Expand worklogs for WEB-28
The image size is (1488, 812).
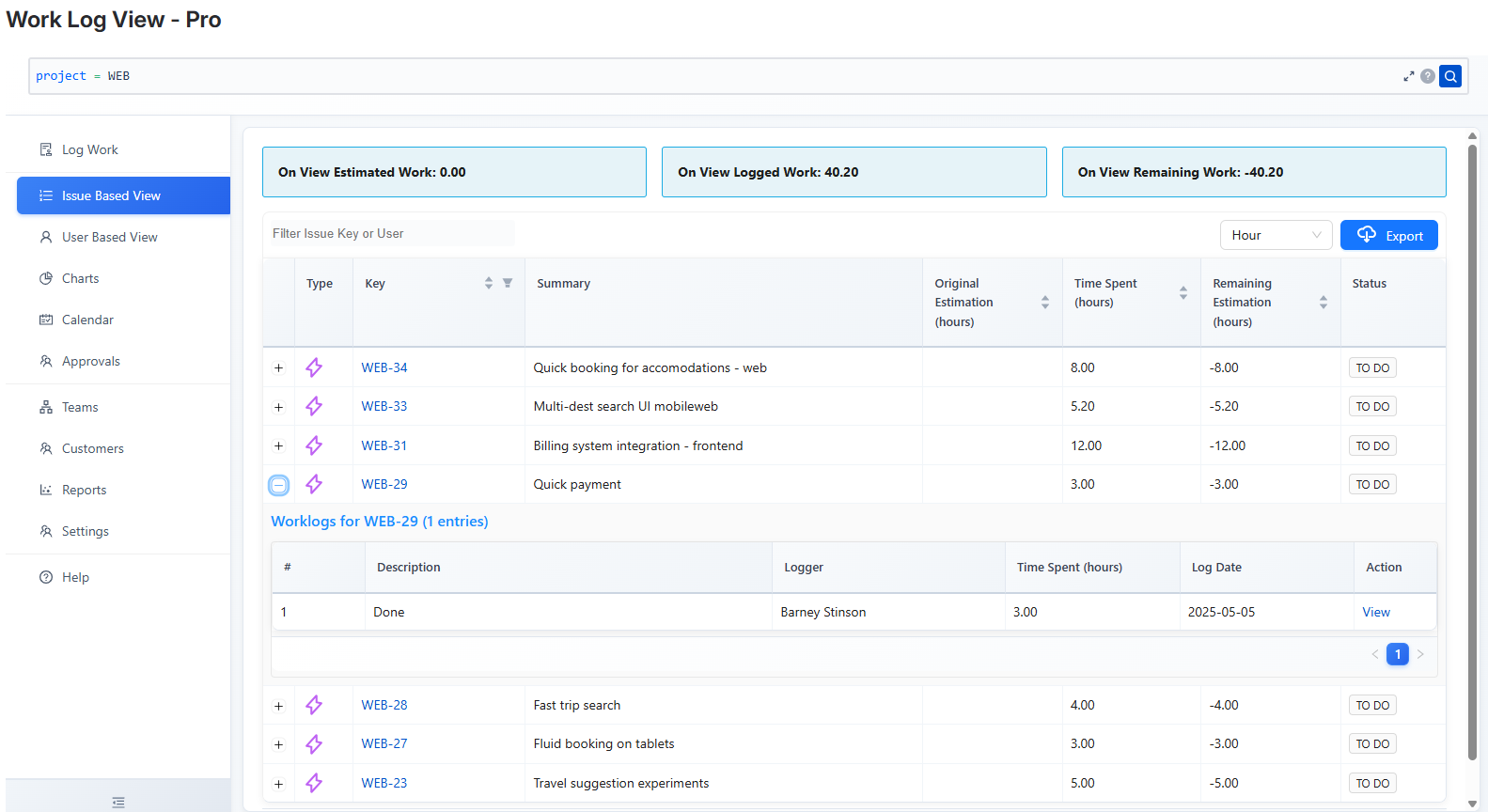[x=278, y=706]
